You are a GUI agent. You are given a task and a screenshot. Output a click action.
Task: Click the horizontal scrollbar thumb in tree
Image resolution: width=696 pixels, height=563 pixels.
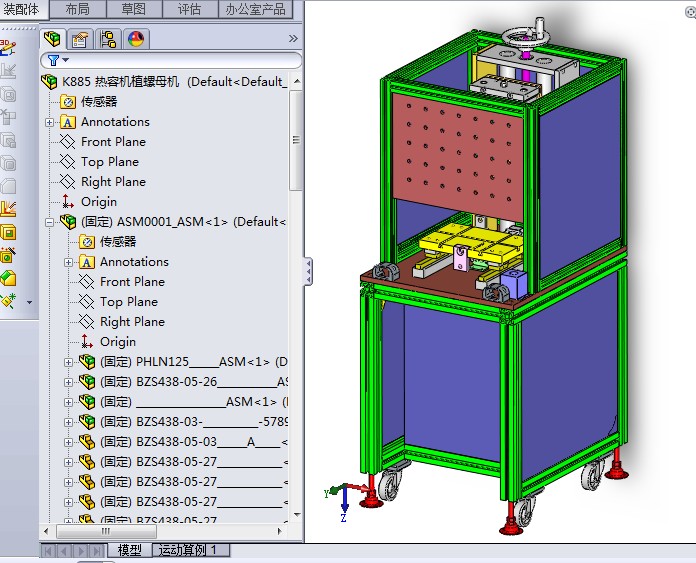[106, 531]
